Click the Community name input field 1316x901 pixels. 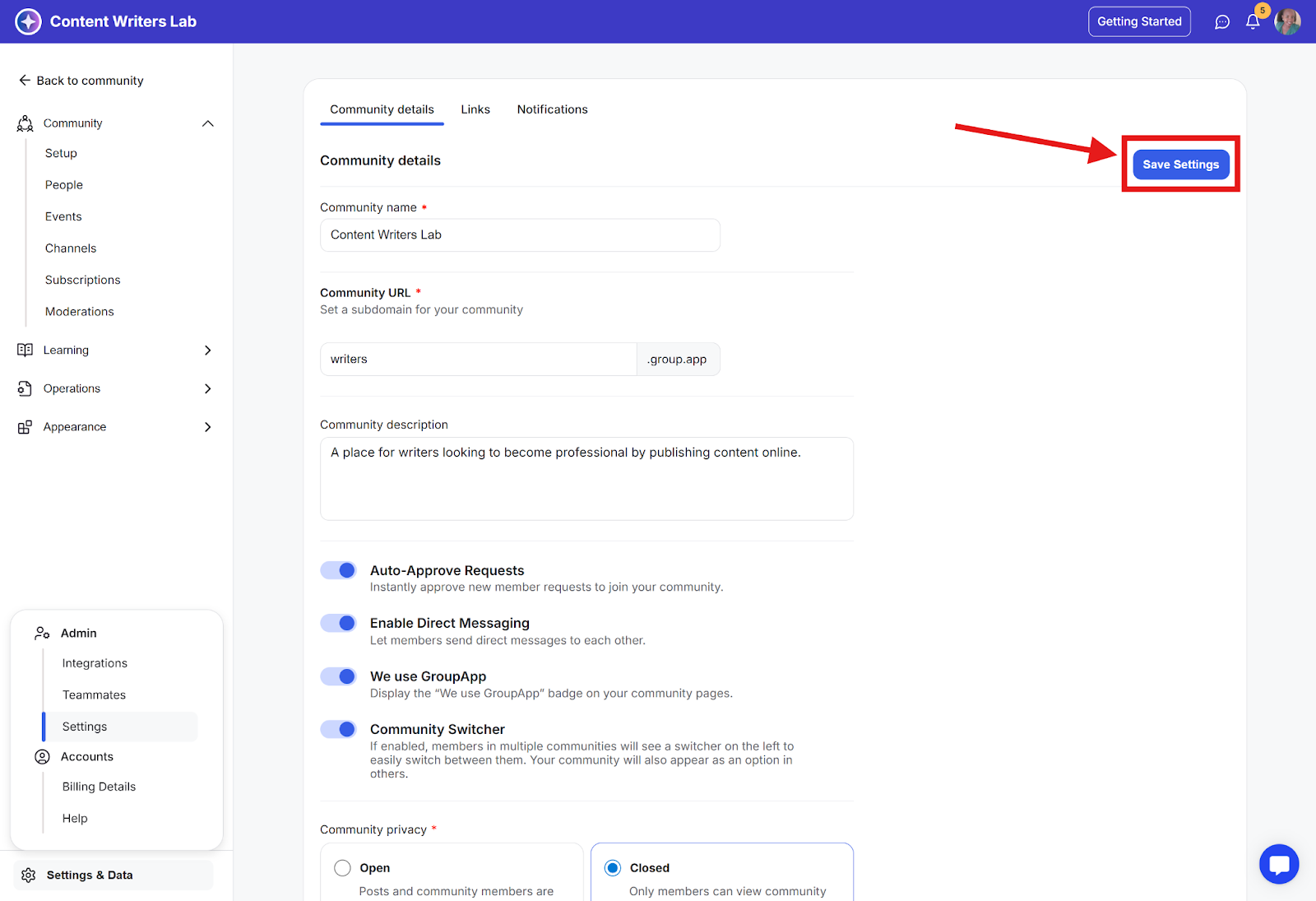[520, 235]
